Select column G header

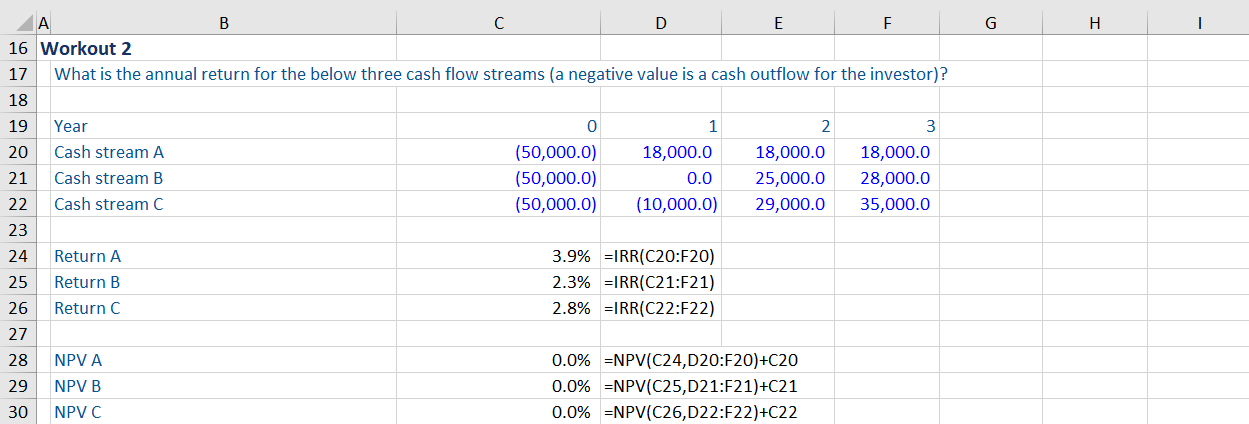pos(989,22)
